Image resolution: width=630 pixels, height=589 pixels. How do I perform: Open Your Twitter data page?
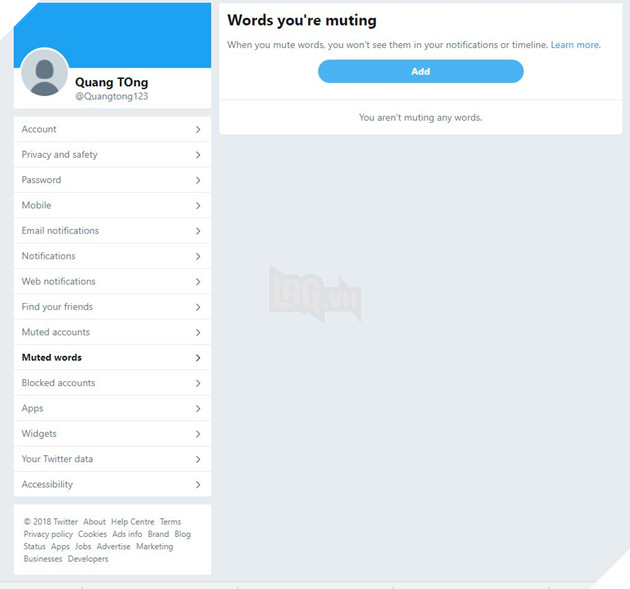pos(112,459)
